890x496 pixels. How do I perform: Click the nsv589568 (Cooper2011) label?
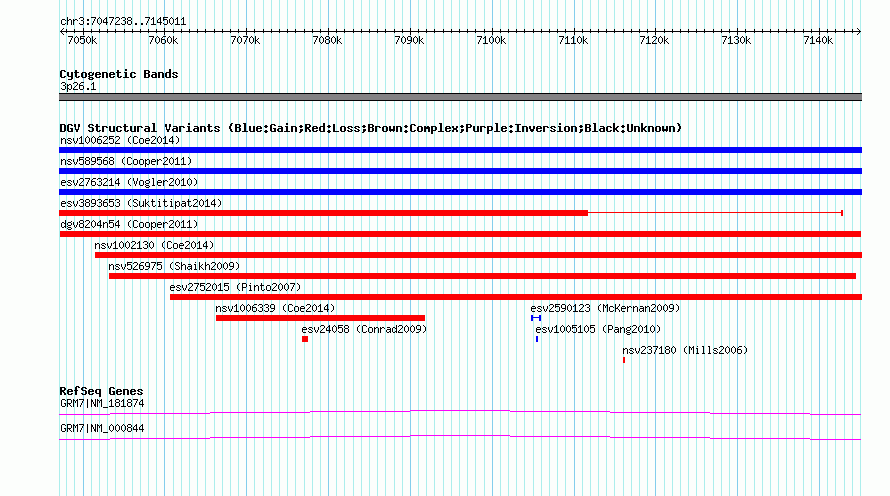(x=126, y=161)
